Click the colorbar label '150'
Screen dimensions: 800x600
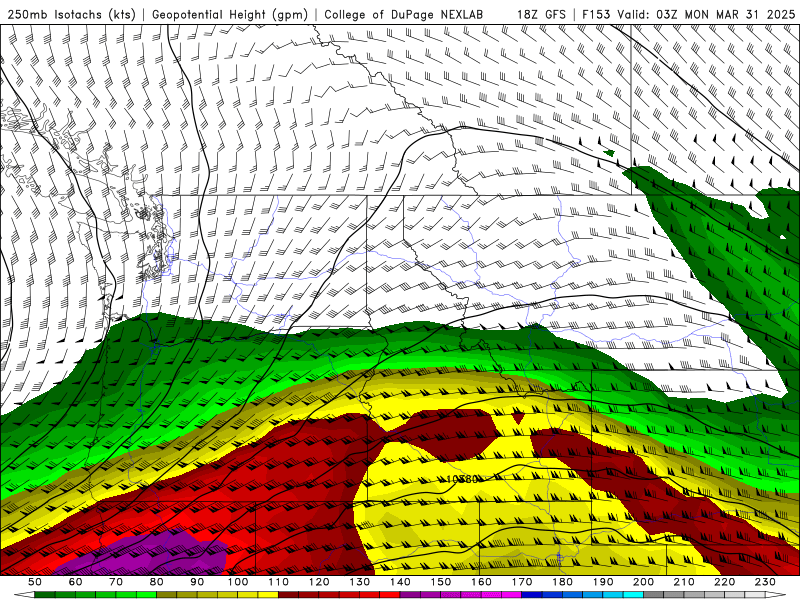[441, 582]
